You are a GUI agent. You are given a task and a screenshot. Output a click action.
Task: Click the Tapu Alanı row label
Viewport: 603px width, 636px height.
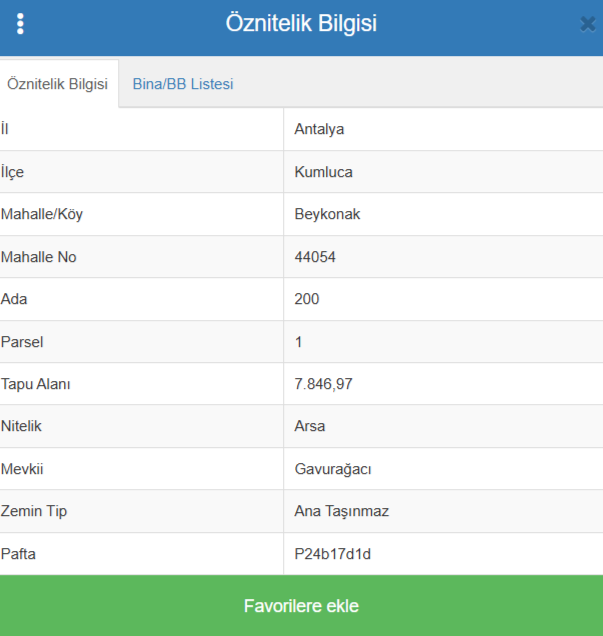(x=36, y=384)
